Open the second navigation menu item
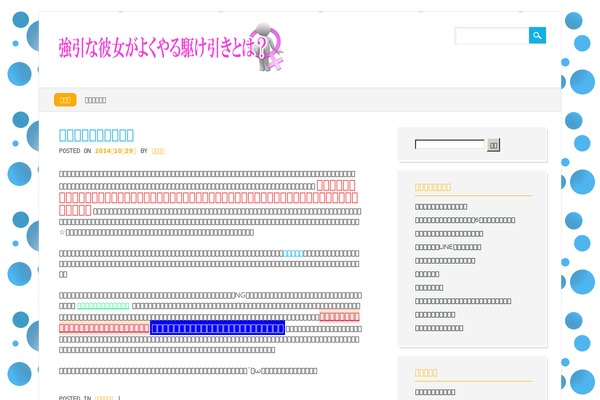 [x=95, y=100]
